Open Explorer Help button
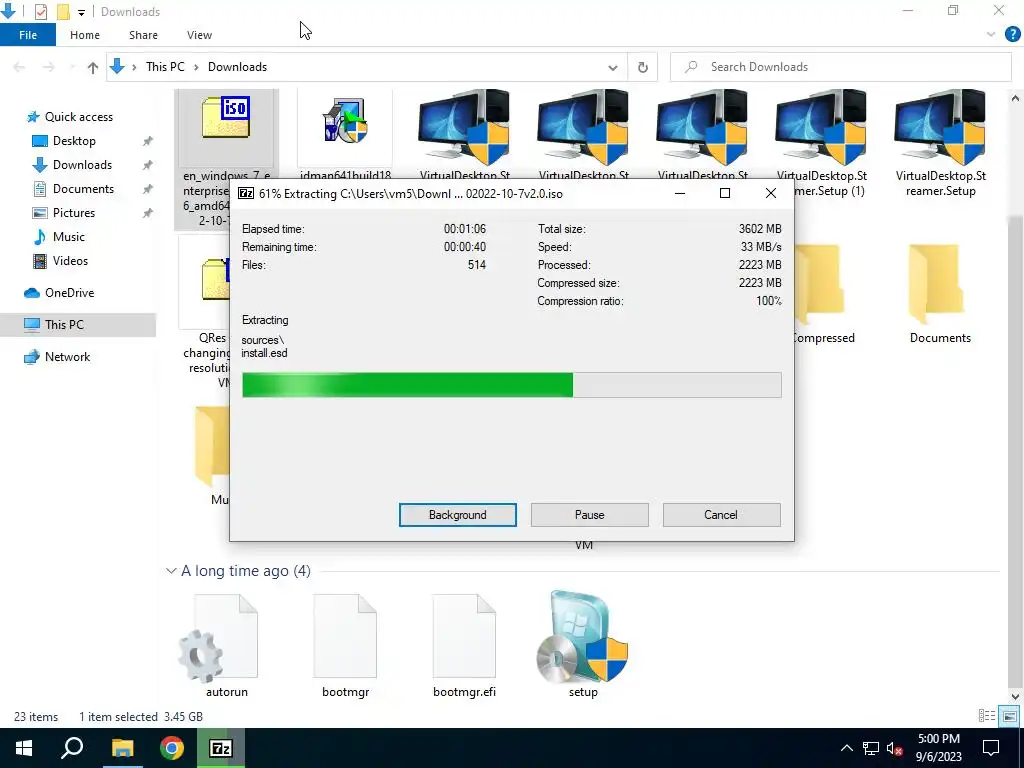Screen dimensions: 1024x768 1012,35
